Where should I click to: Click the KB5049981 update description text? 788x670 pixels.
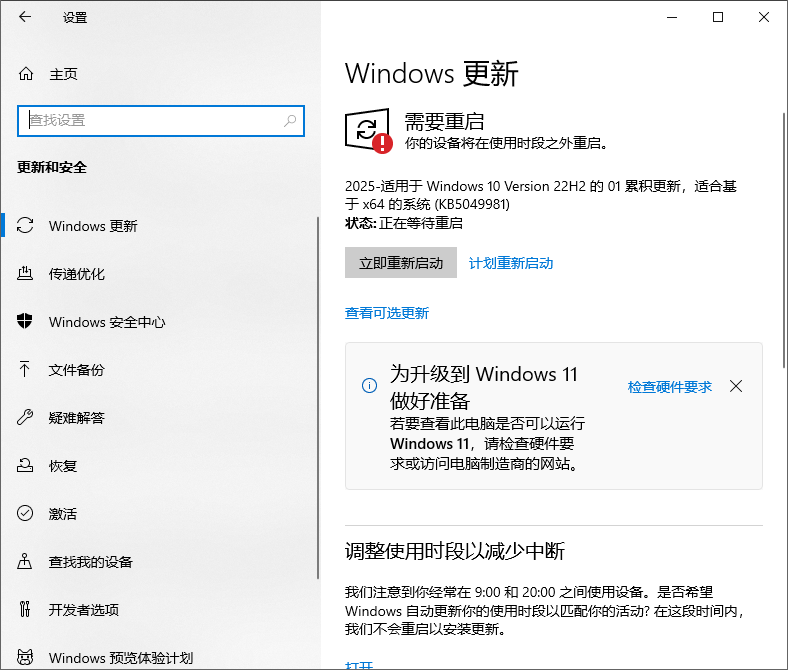tap(541, 195)
